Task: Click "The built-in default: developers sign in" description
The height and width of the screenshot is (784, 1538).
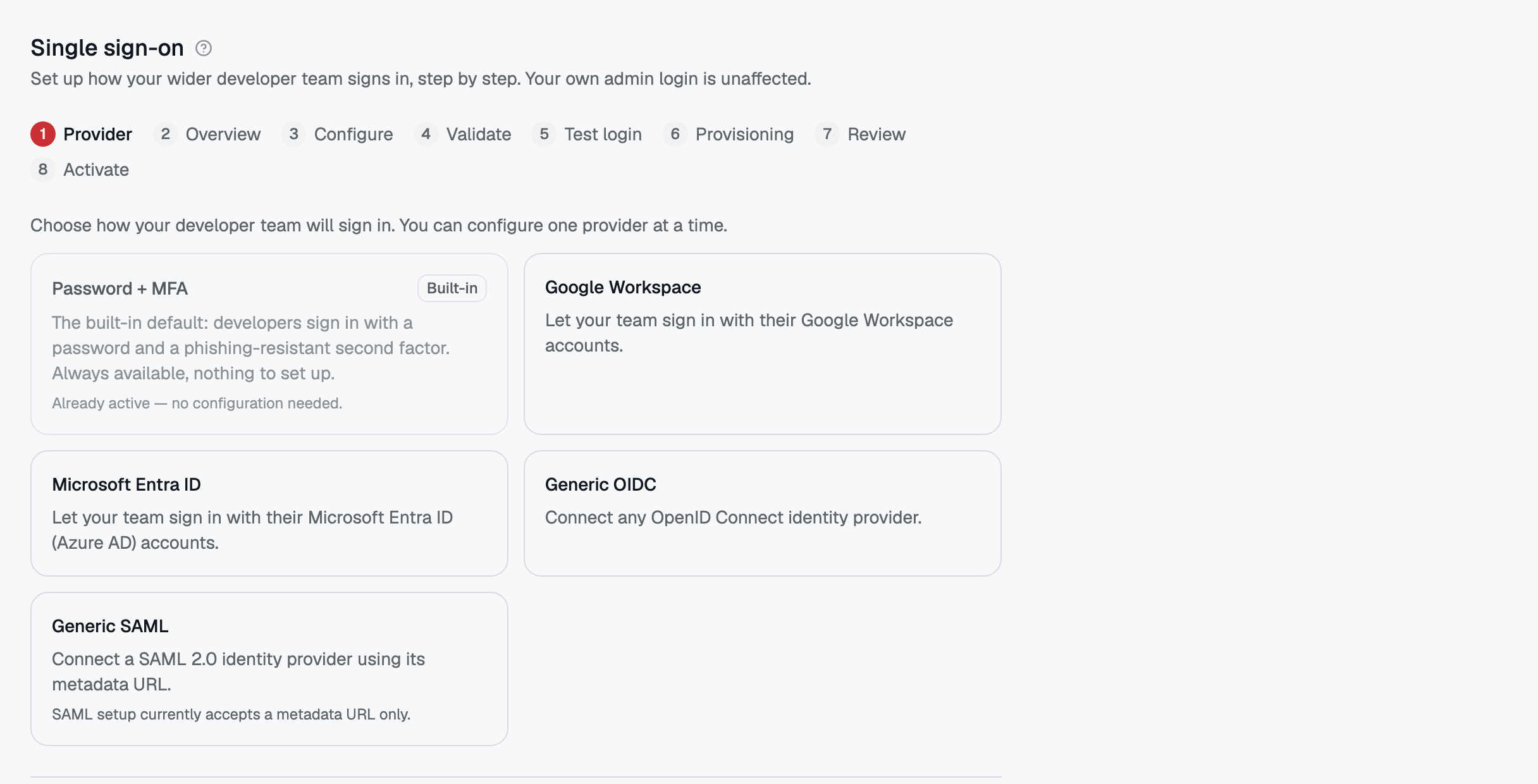Action: (x=251, y=348)
